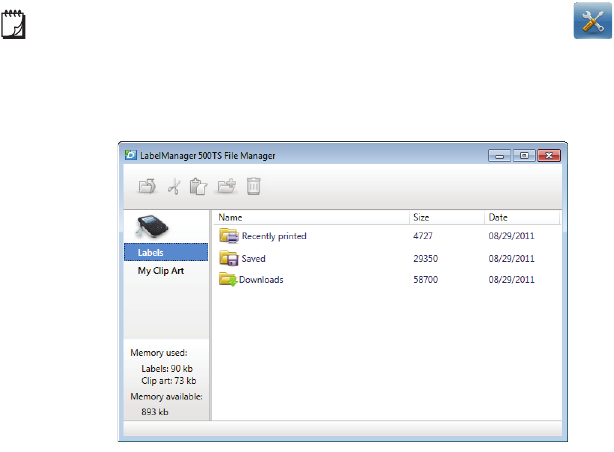Click the date of Downloads row
Image resolution: width=614 pixels, height=452 pixels.
click(511, 280)
